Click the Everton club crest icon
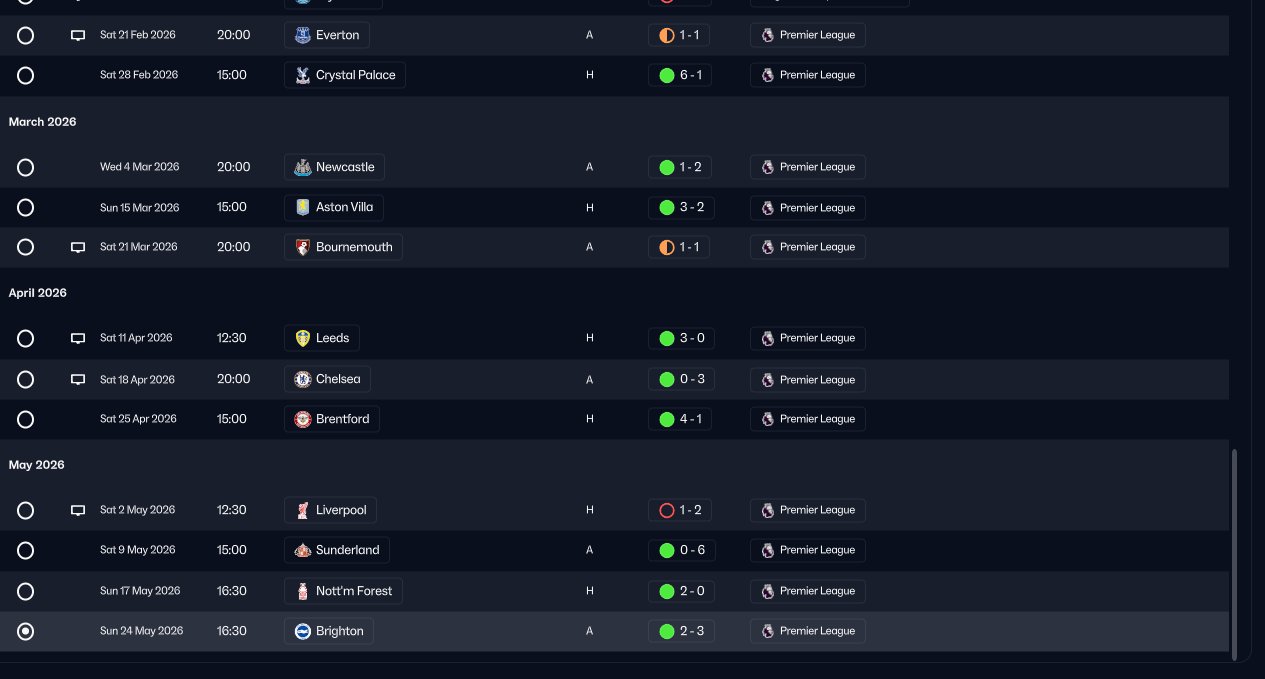This screenshot has height=679, width=1265. coord(302,35)
